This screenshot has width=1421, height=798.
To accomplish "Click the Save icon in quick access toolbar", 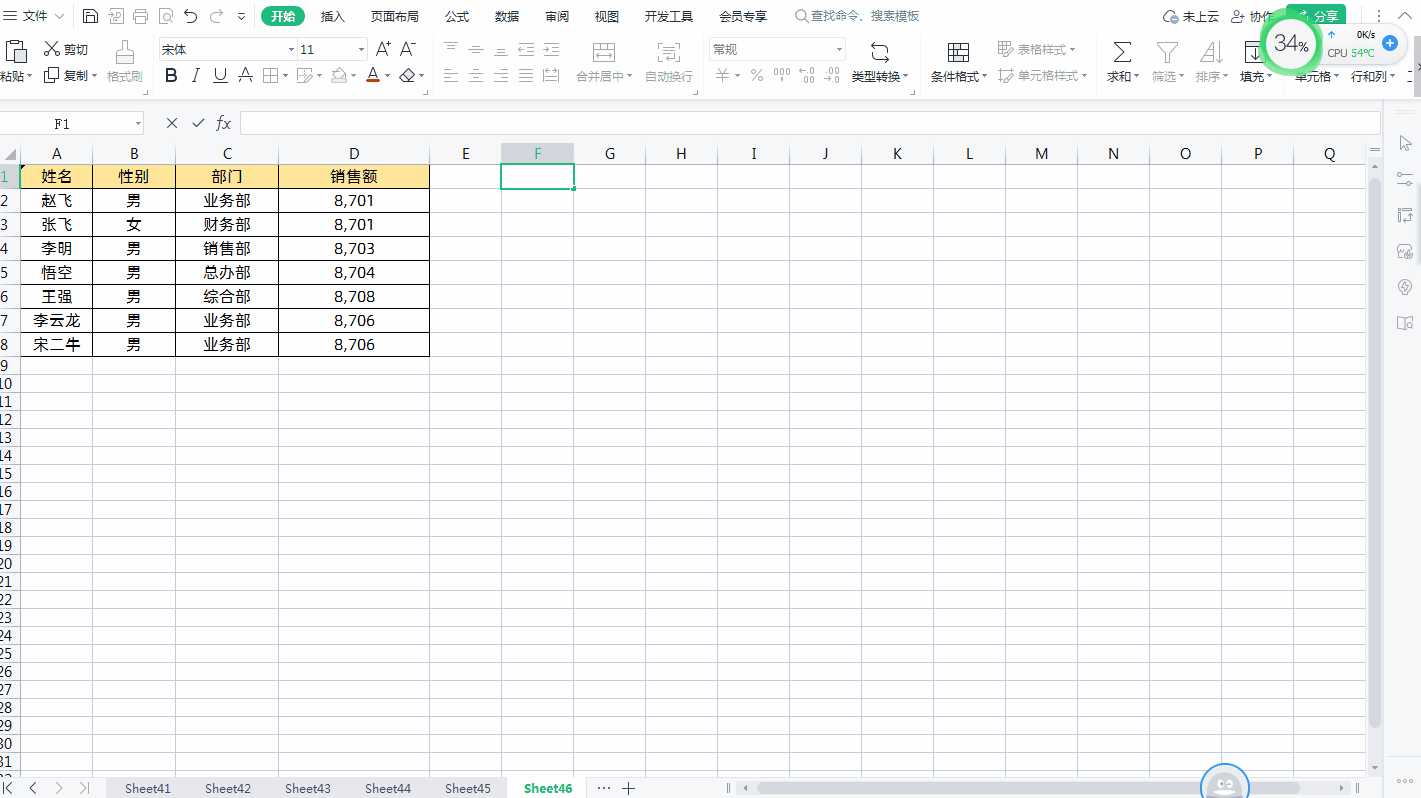I will [90, 16].
